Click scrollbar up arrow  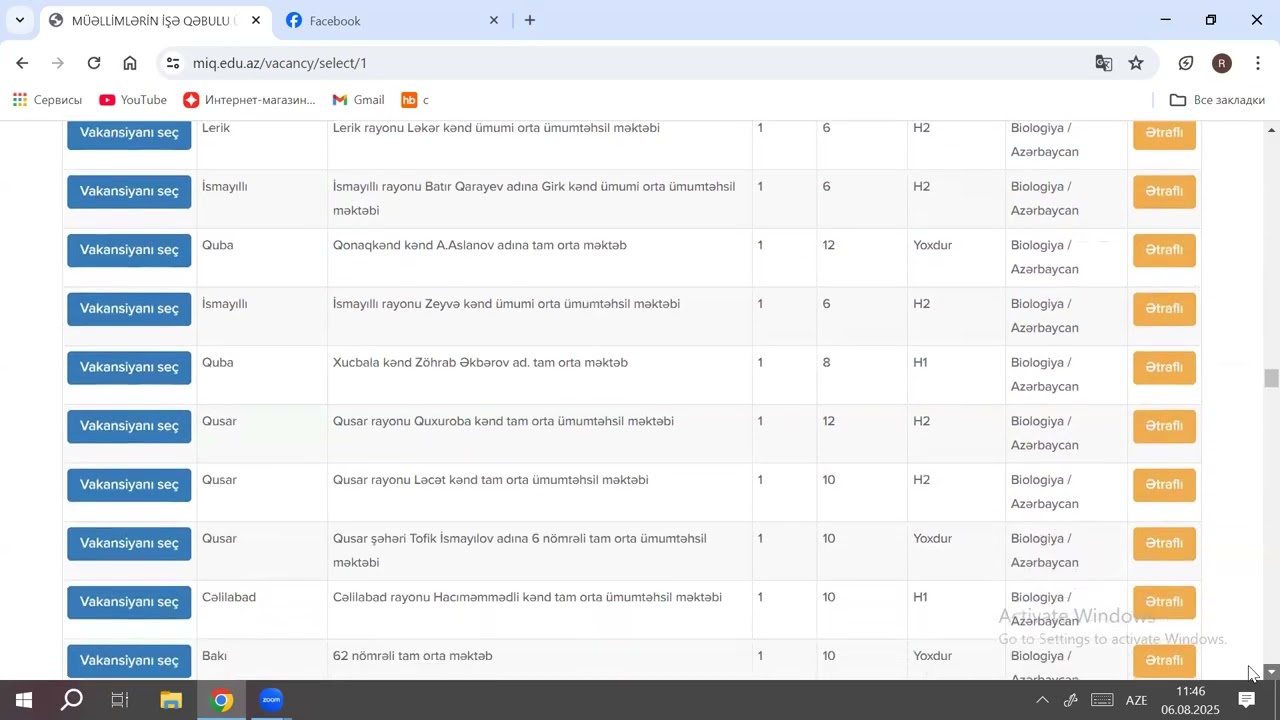tap(1271, 129)
